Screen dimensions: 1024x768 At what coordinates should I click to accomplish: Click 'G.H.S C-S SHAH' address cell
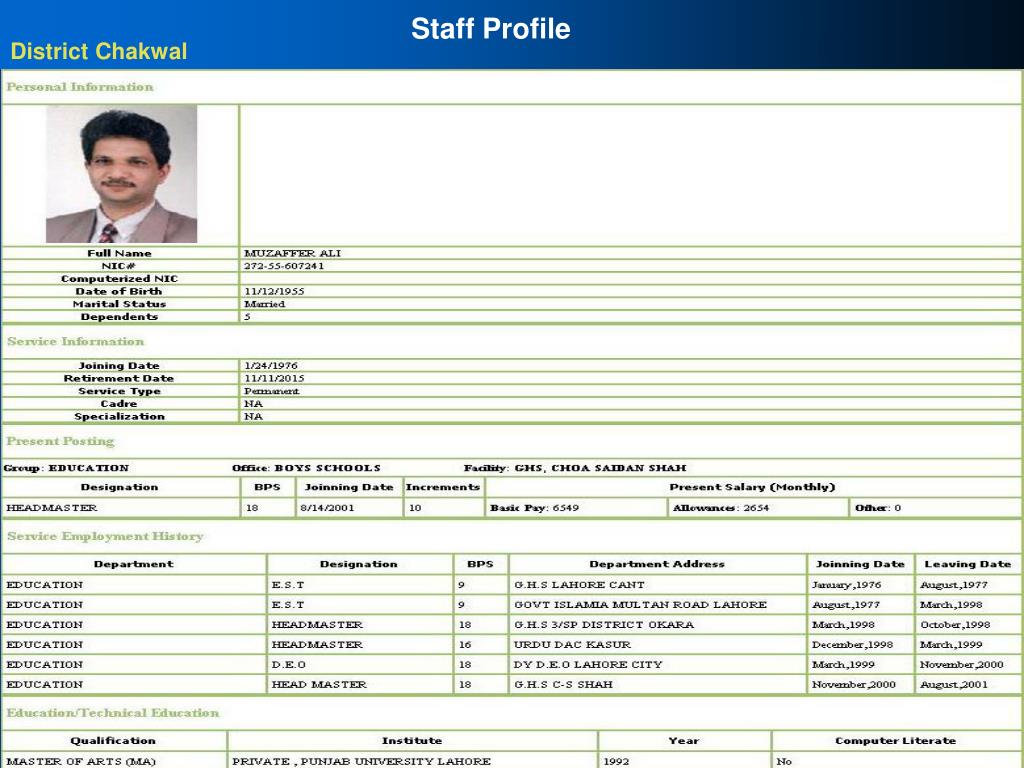tap(658, 684)
